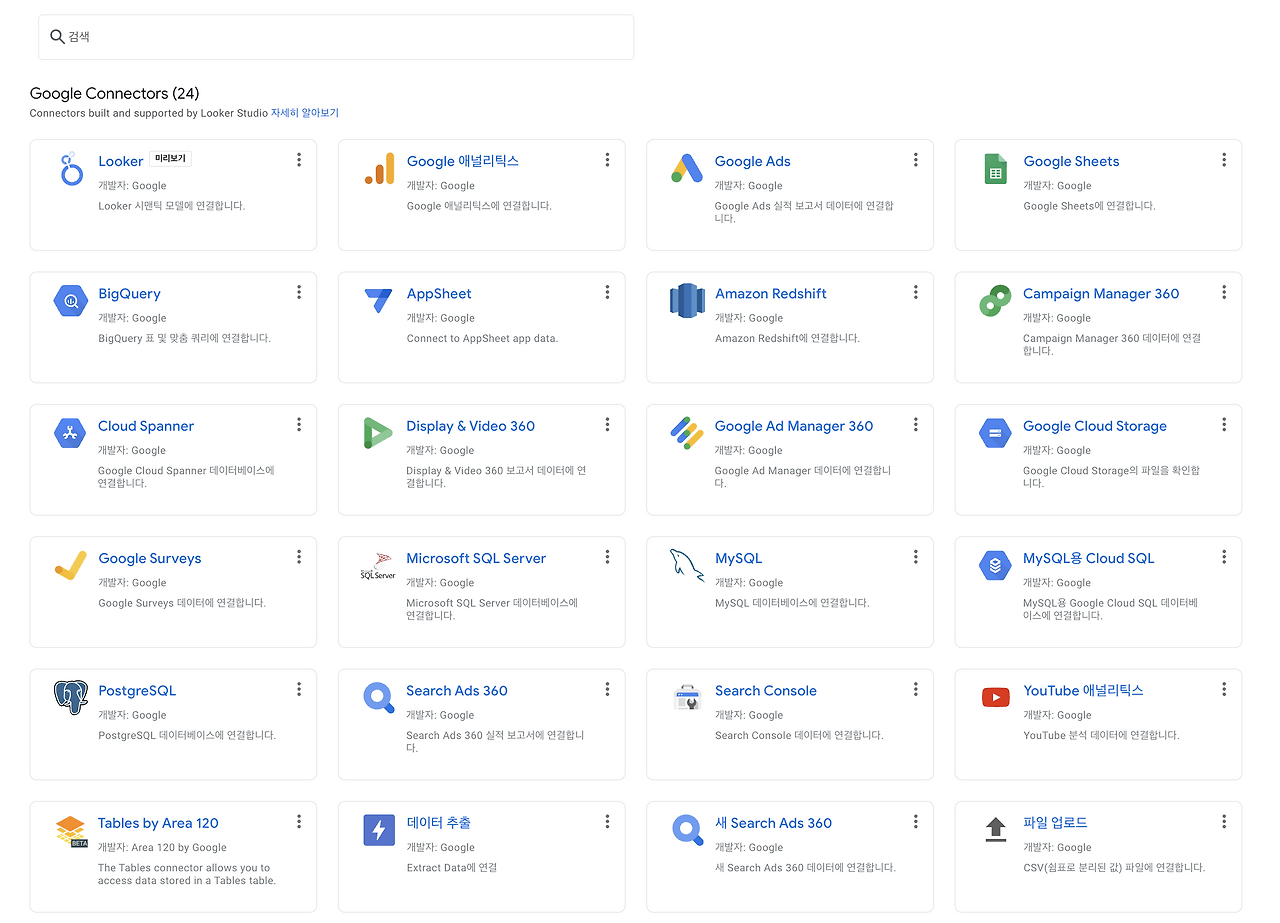Open more options for Campaign Manager 360

1224,292
